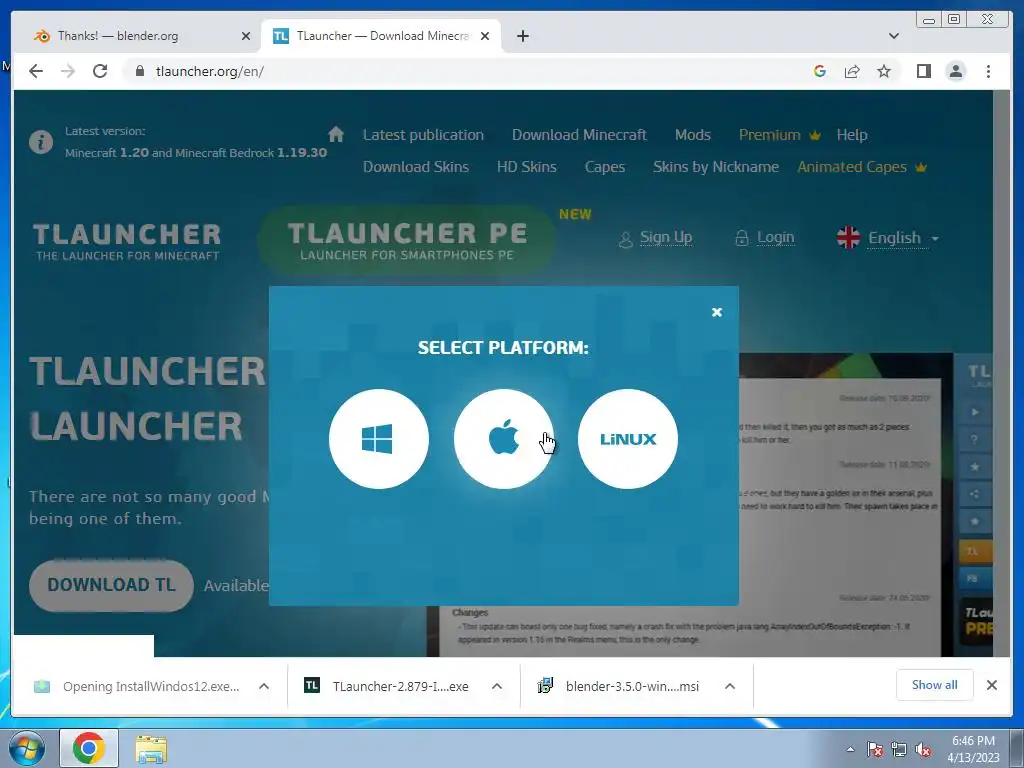Close the downloads bar
1024x768 pixels.
click(x=991, y=685)
